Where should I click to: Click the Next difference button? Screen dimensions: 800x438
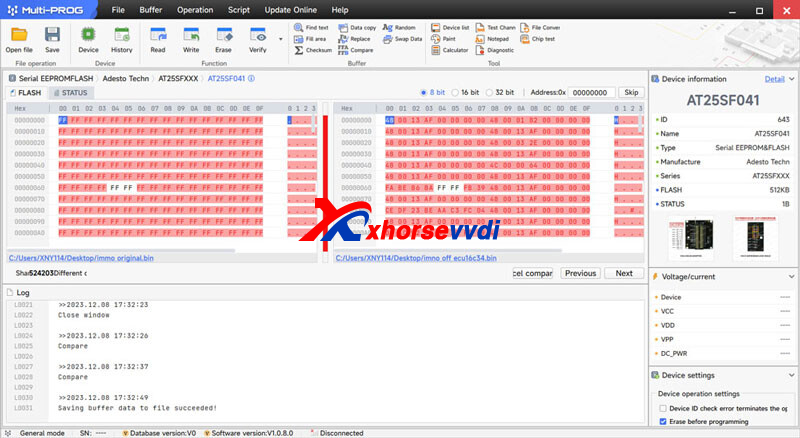[x=623, y=273]
